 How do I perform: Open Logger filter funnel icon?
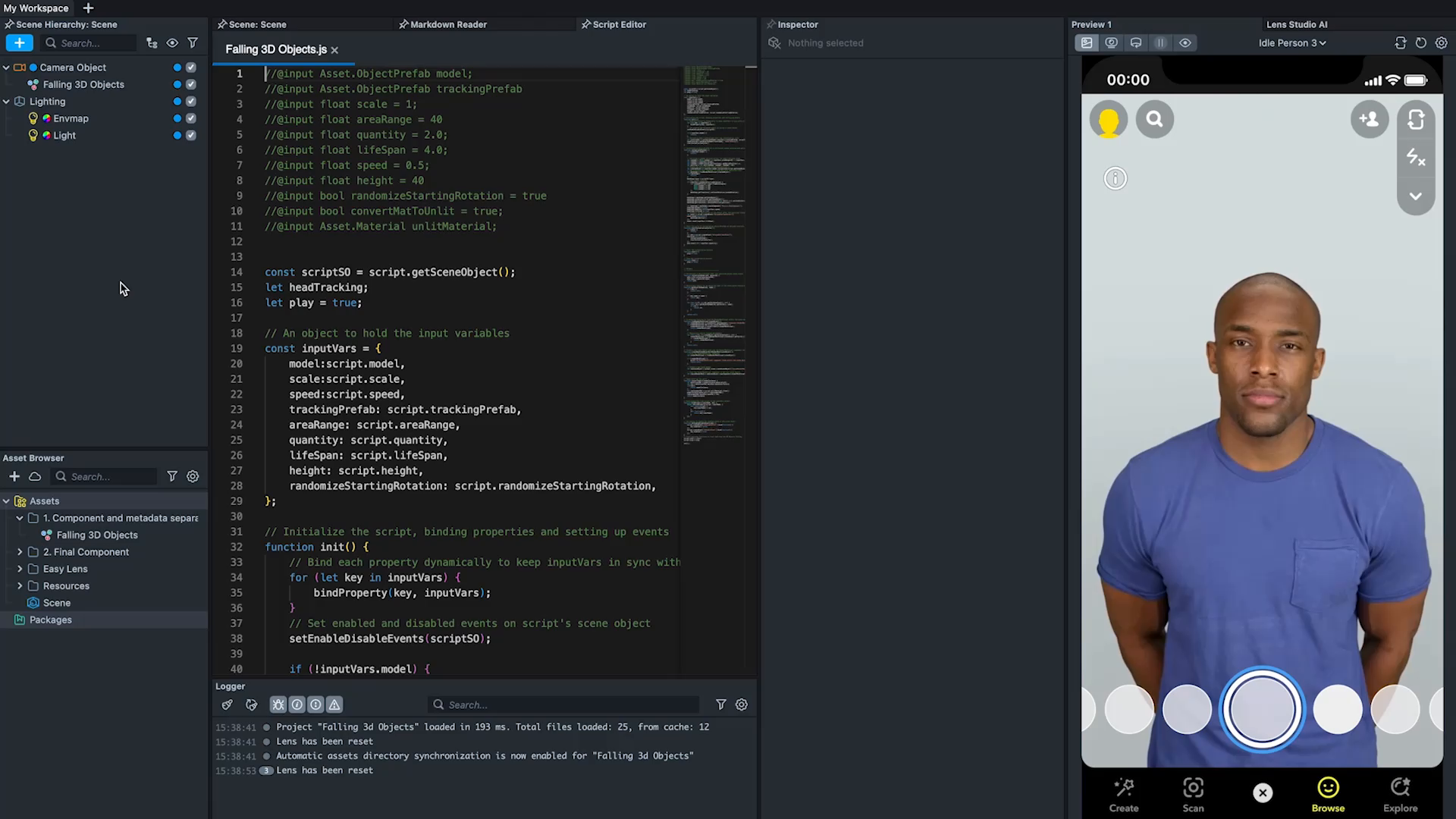(721, 705)
